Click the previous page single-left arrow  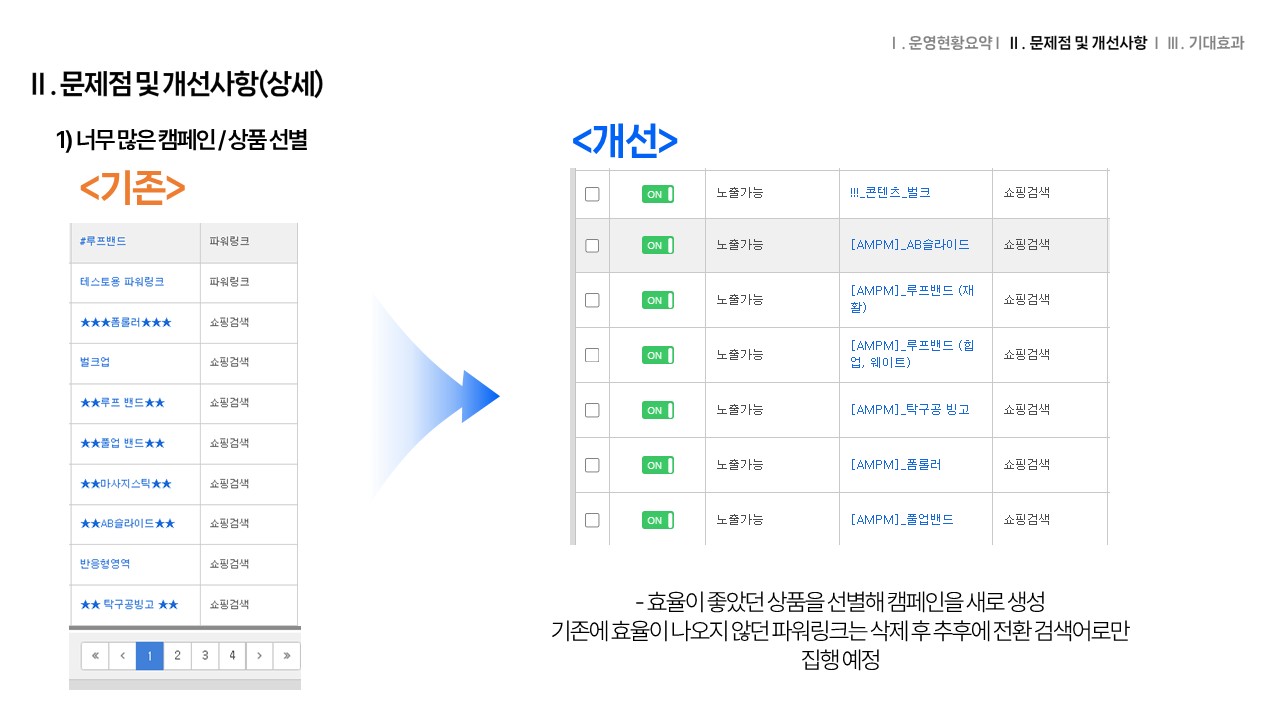coord(122,656)
